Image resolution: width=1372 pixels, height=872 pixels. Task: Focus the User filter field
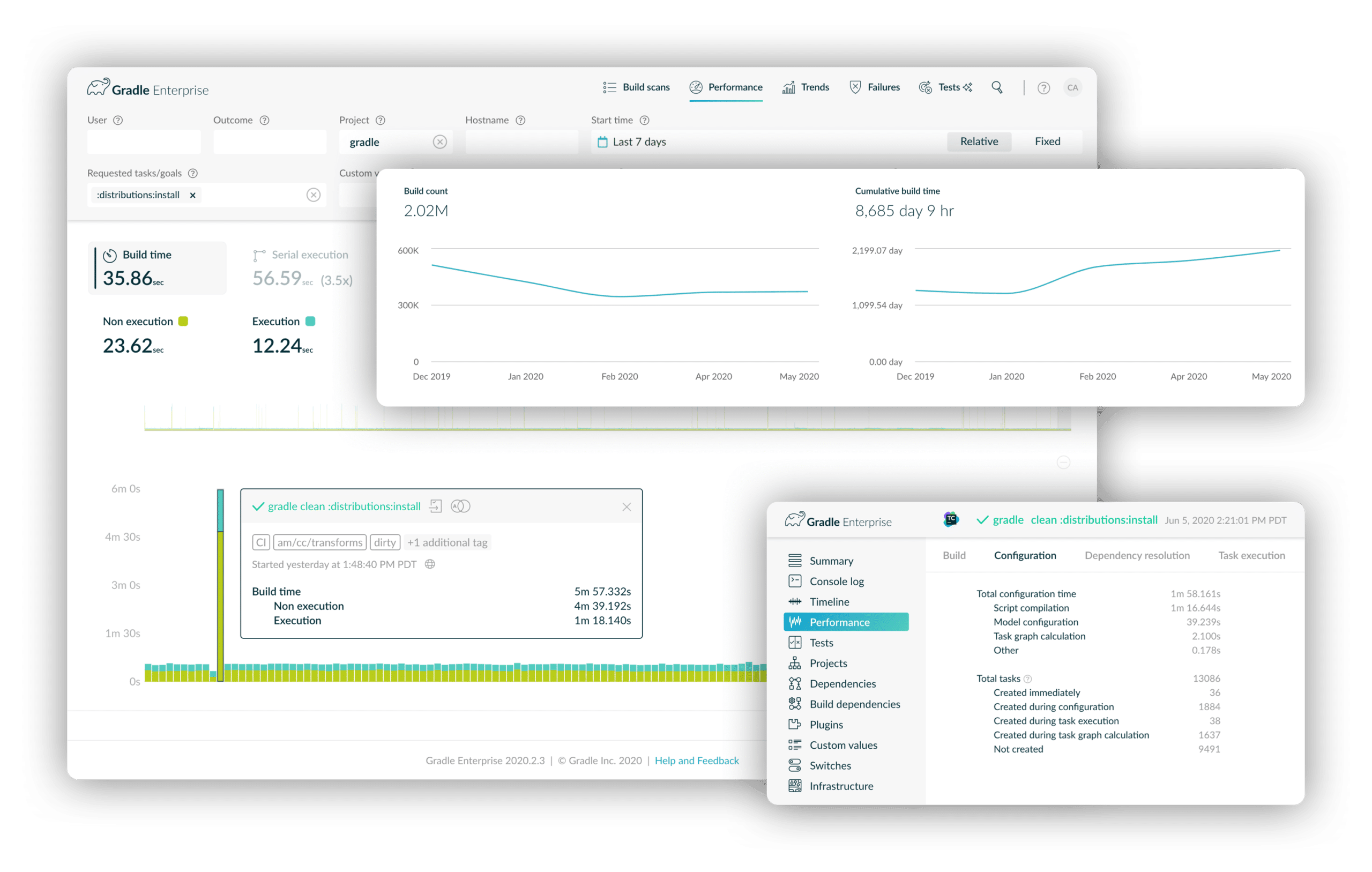click(x=144, y=142)
